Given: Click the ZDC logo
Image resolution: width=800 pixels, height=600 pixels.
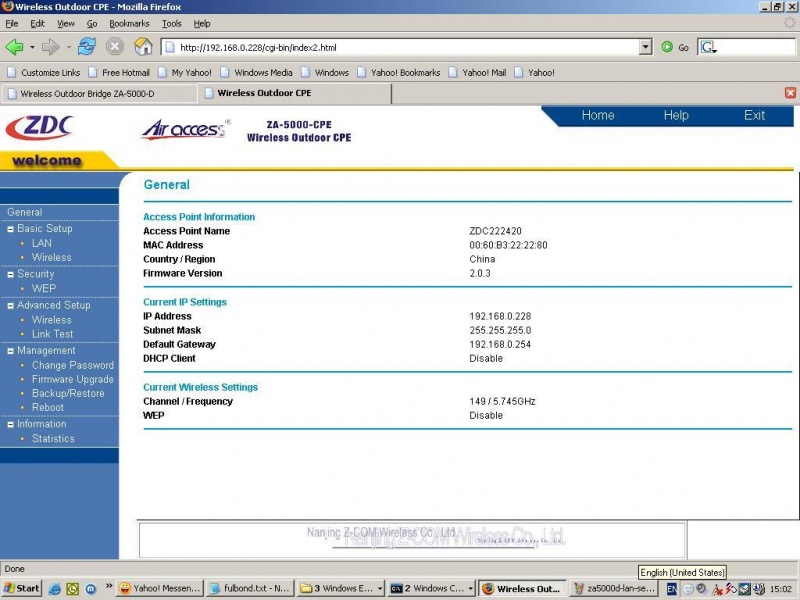Looking at the screenshot, I should click(40, 125).
